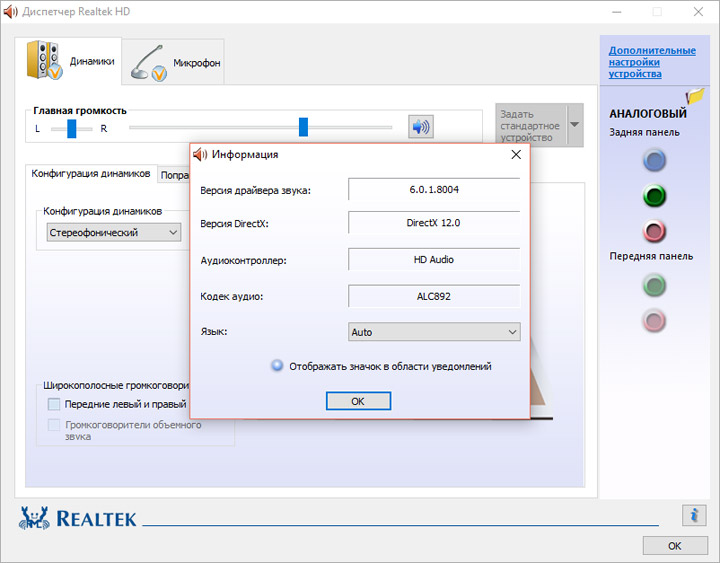Click Задать стандартное устройство button
This screenshot has height=563, width=720.
pos(531,125)
